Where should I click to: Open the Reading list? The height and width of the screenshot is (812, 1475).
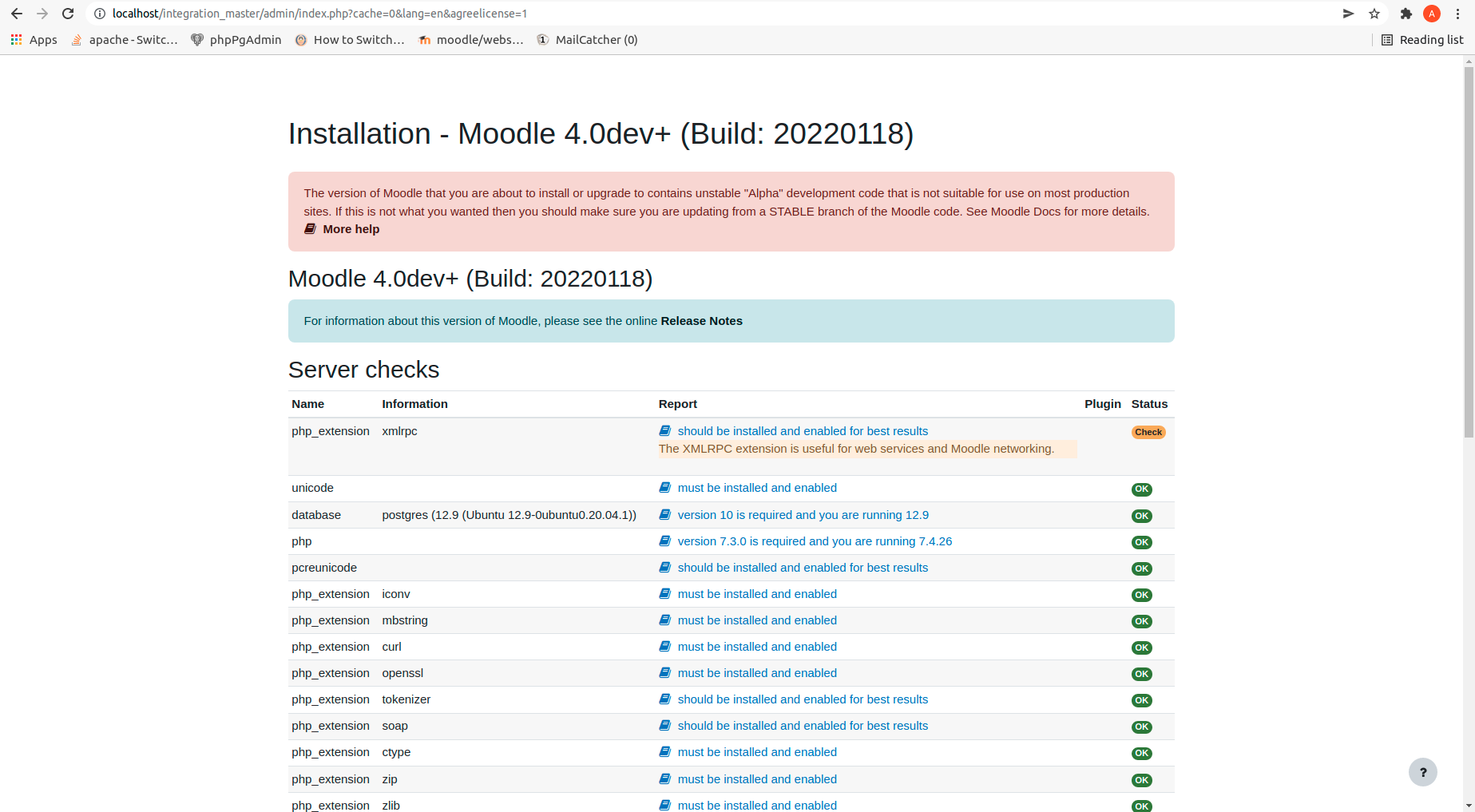click(x=1422, y=40)
